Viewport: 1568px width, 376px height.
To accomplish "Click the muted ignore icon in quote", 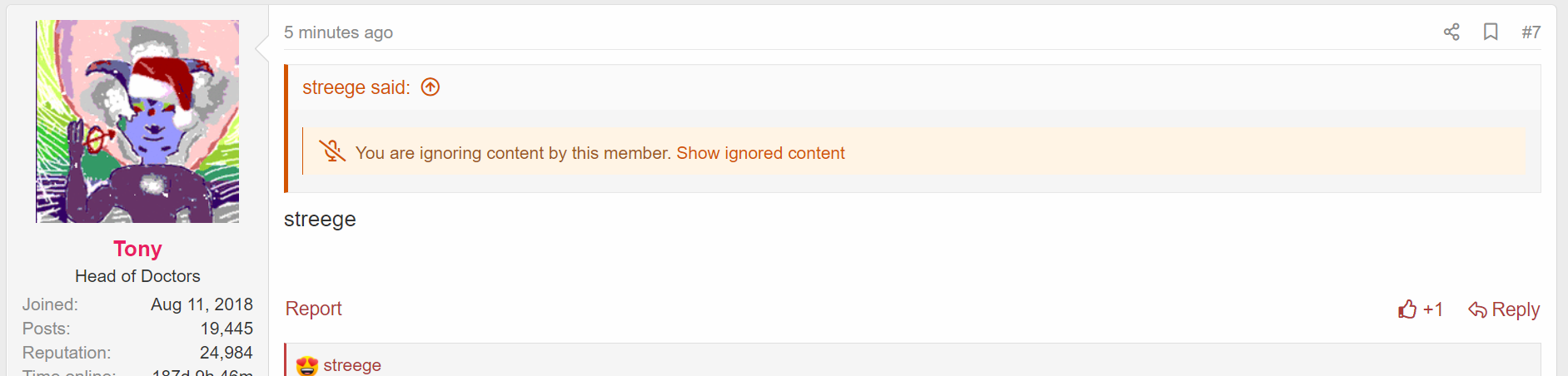I will pos(331,151).
